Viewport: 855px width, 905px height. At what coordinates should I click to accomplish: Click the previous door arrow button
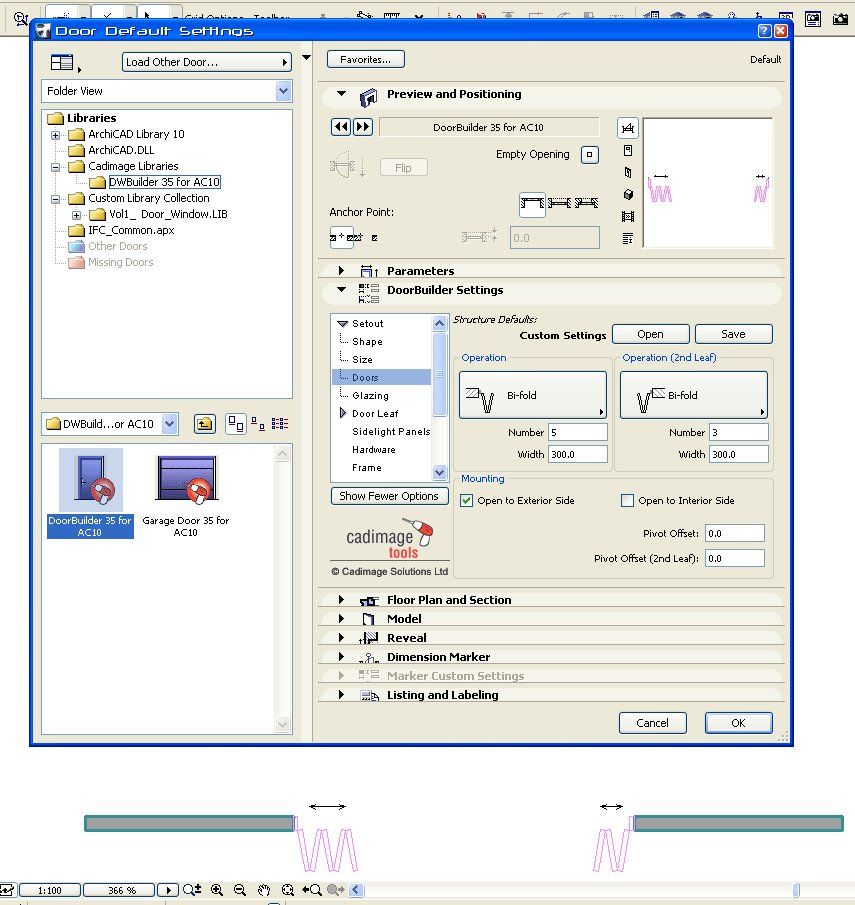tap(341, 127)
